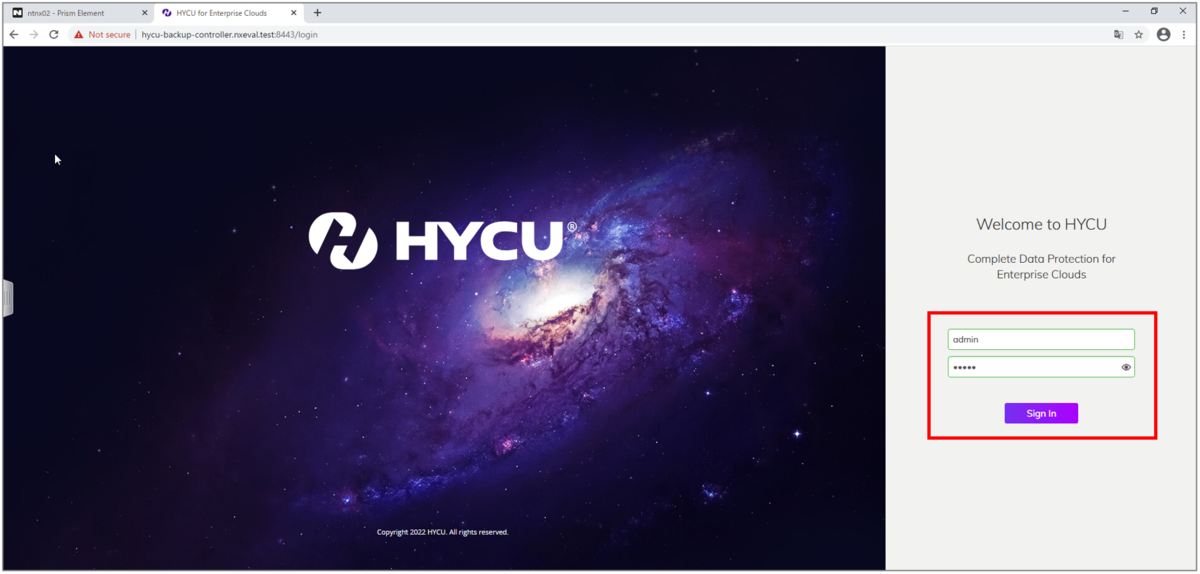This screenshot has width=1200, height=574.
Task: Bookmark this page with the star
Action: (x=1139, y=34)
